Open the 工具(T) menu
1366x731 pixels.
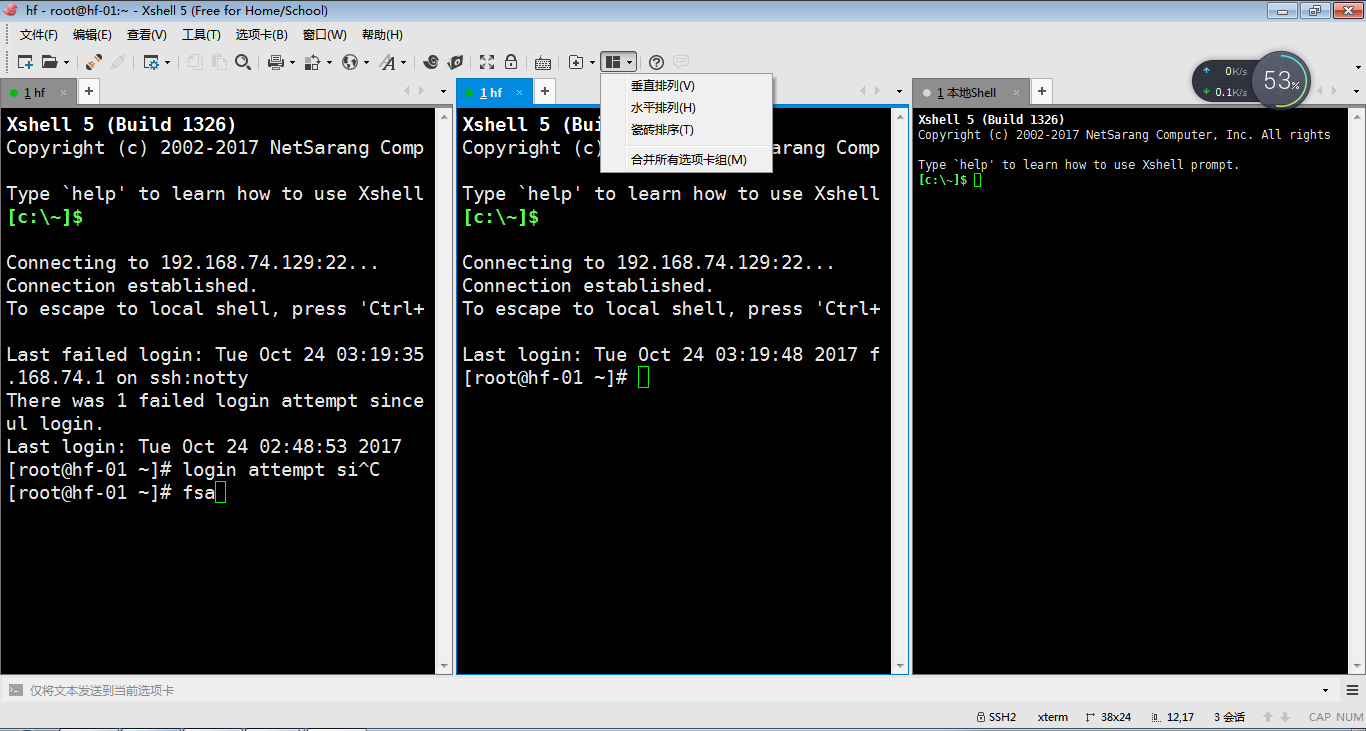[201, 35]
